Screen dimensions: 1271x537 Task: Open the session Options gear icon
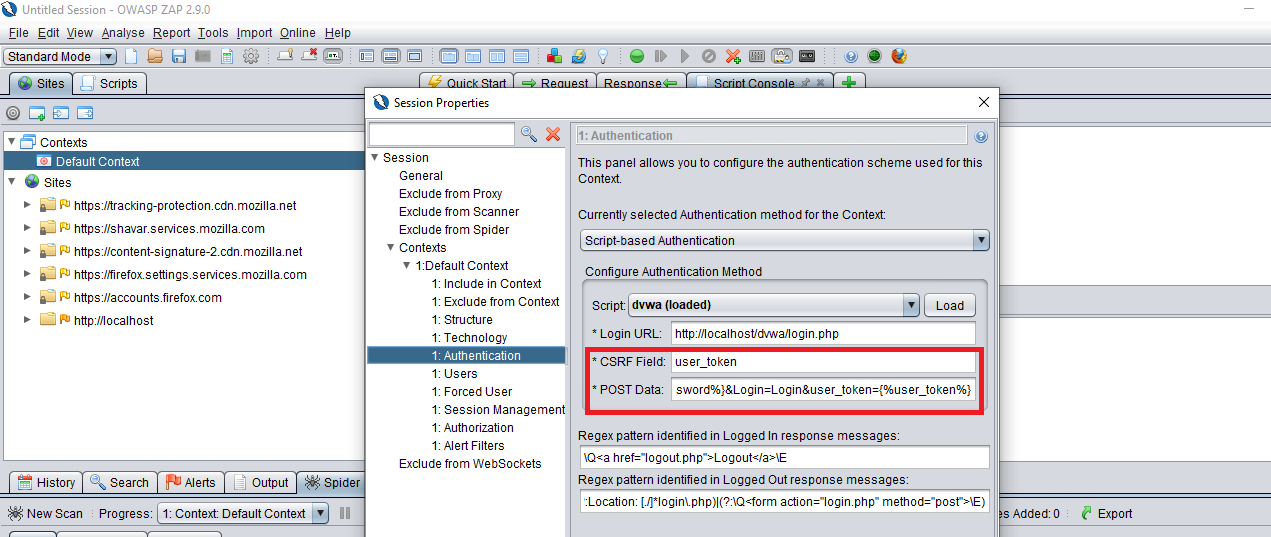point(251,57)
